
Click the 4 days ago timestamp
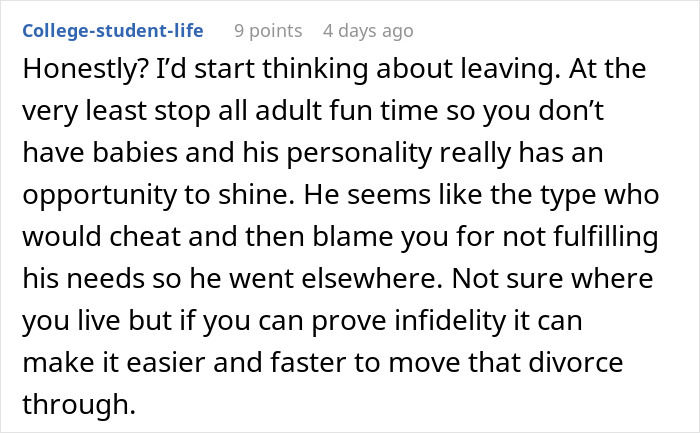click(368, 31)
